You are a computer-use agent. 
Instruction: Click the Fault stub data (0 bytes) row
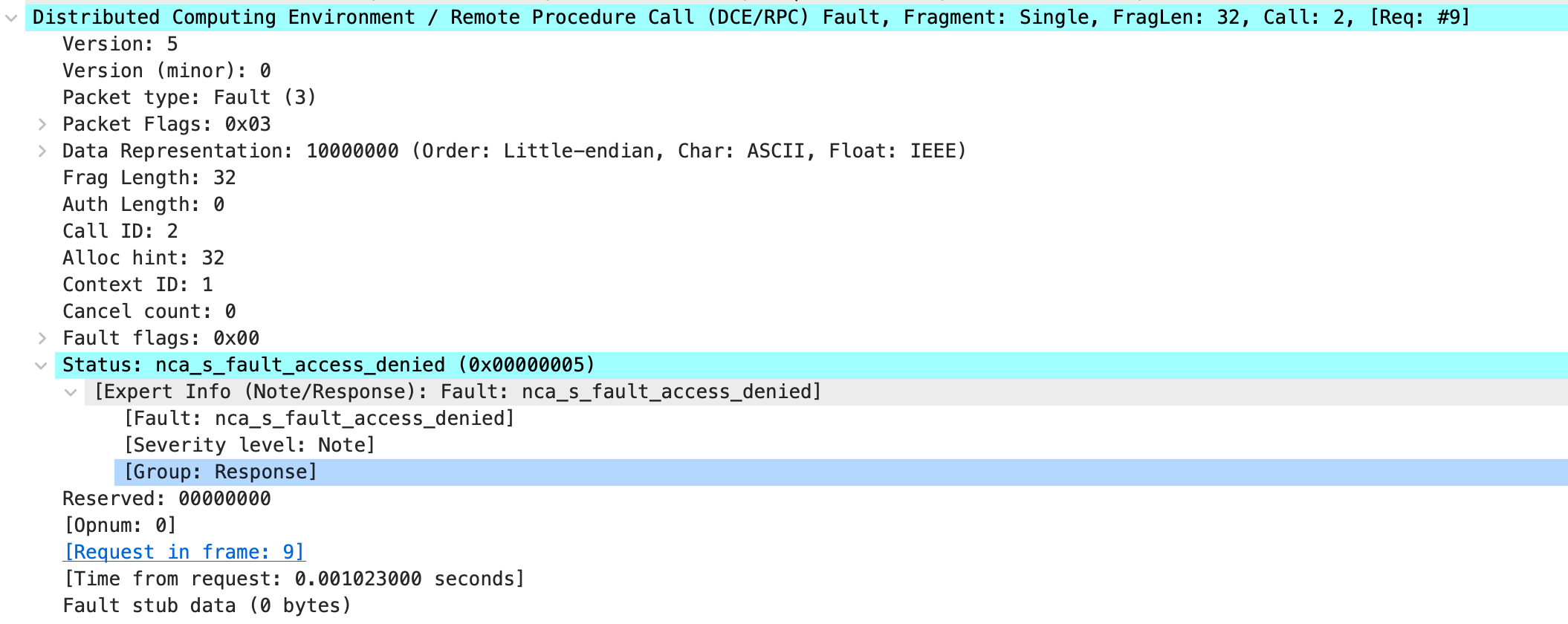pyautogui.click(x=207, y=606)
